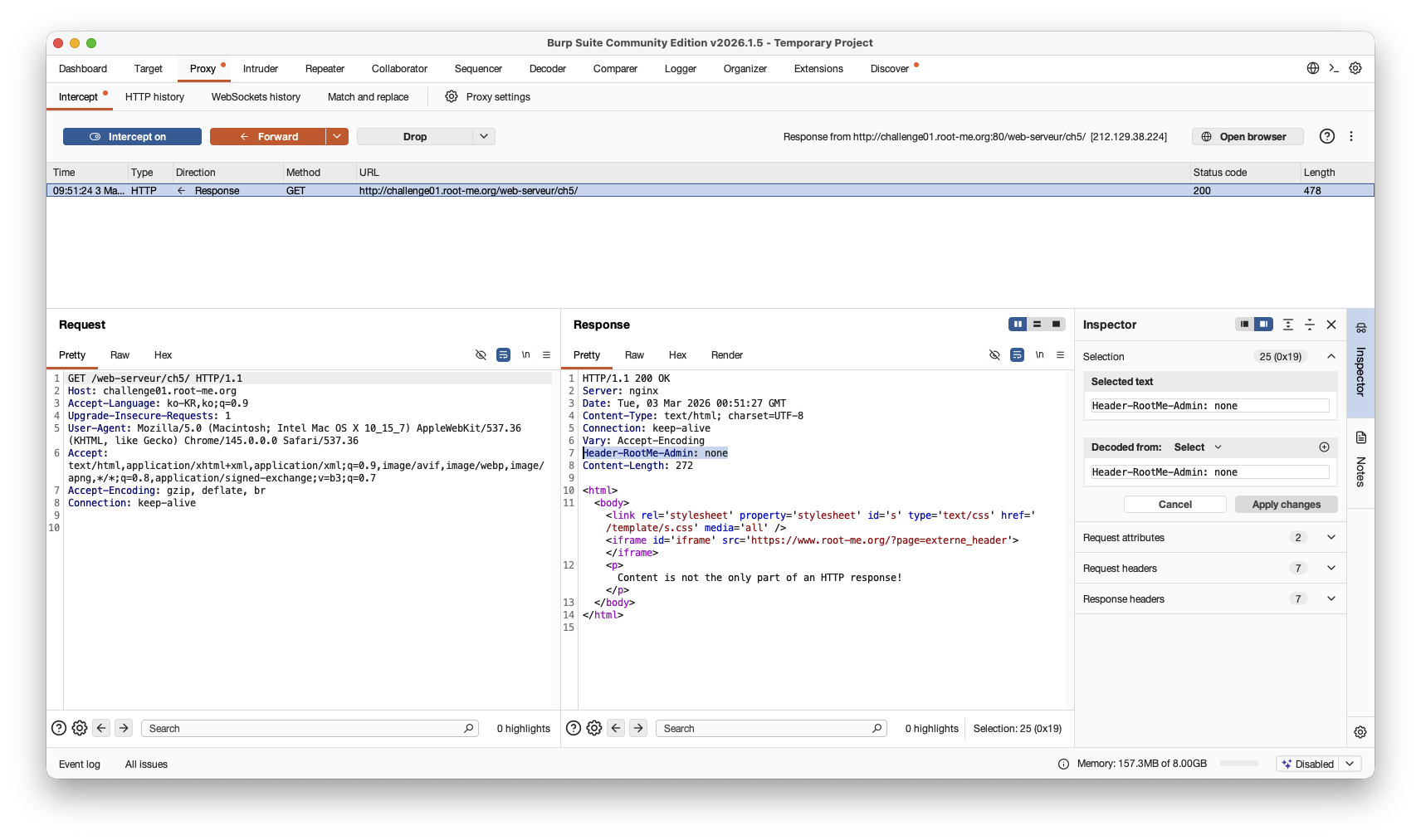Viewport: 1421px width, 840px height.
Task: Expand all Inspector sections
Action: [x=1288, y=325]
